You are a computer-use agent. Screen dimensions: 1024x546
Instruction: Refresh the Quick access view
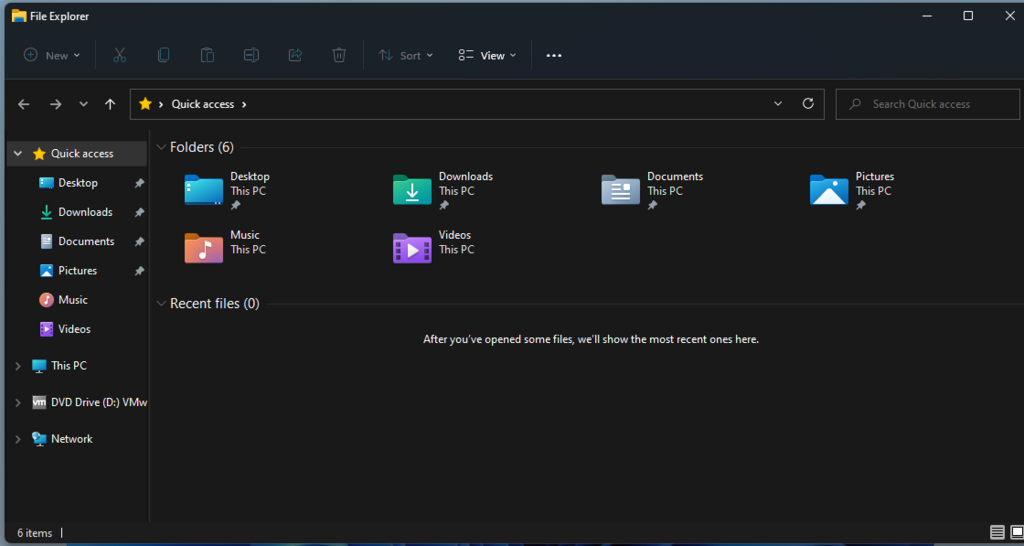click(808, 104)
